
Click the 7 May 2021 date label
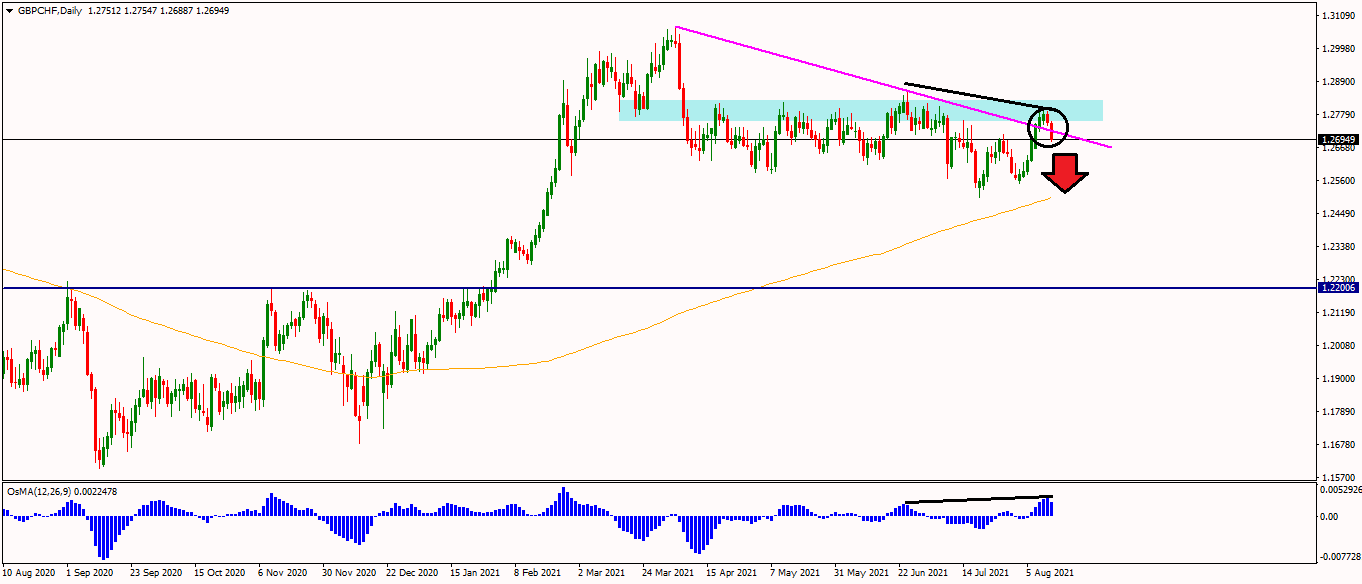(x=794, y=573)
